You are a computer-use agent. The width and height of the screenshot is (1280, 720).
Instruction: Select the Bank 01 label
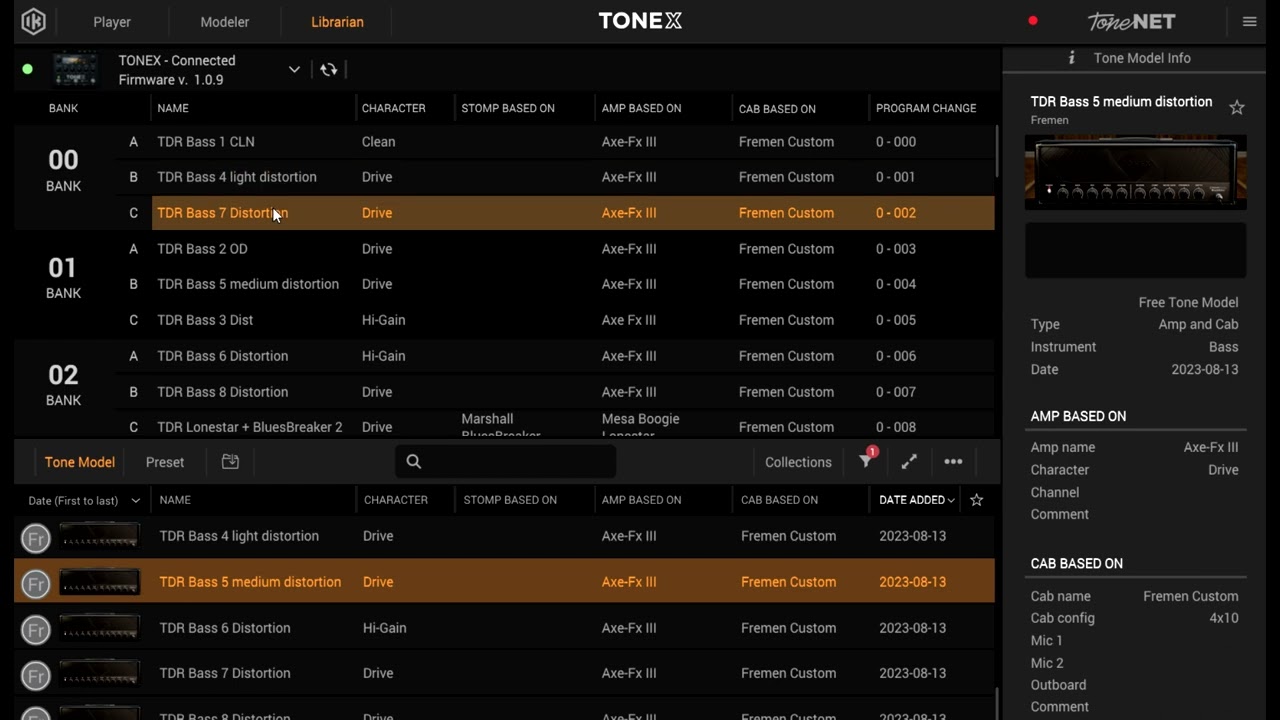coord(63,277)
